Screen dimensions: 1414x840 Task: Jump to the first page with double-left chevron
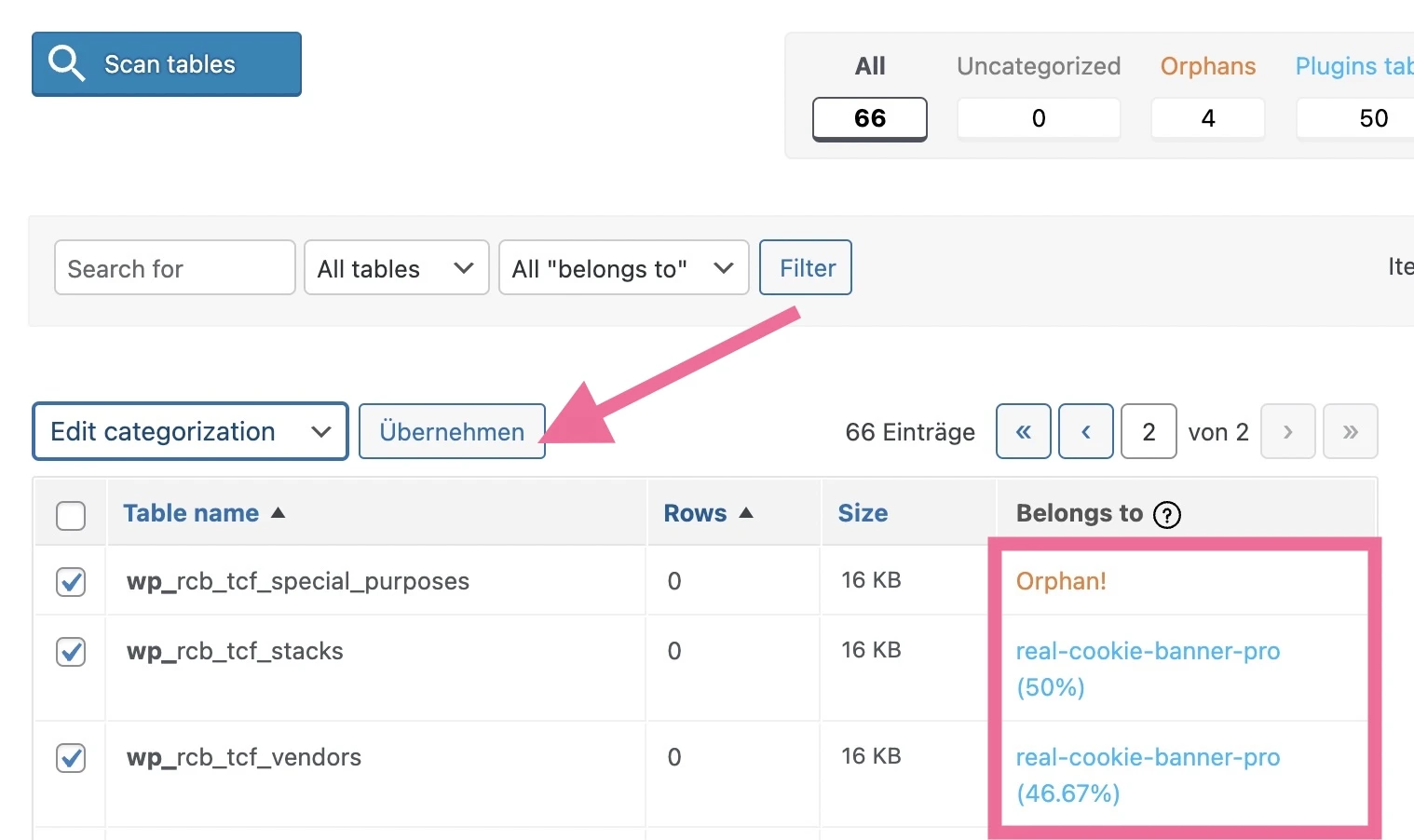(x=1023, y=431)
